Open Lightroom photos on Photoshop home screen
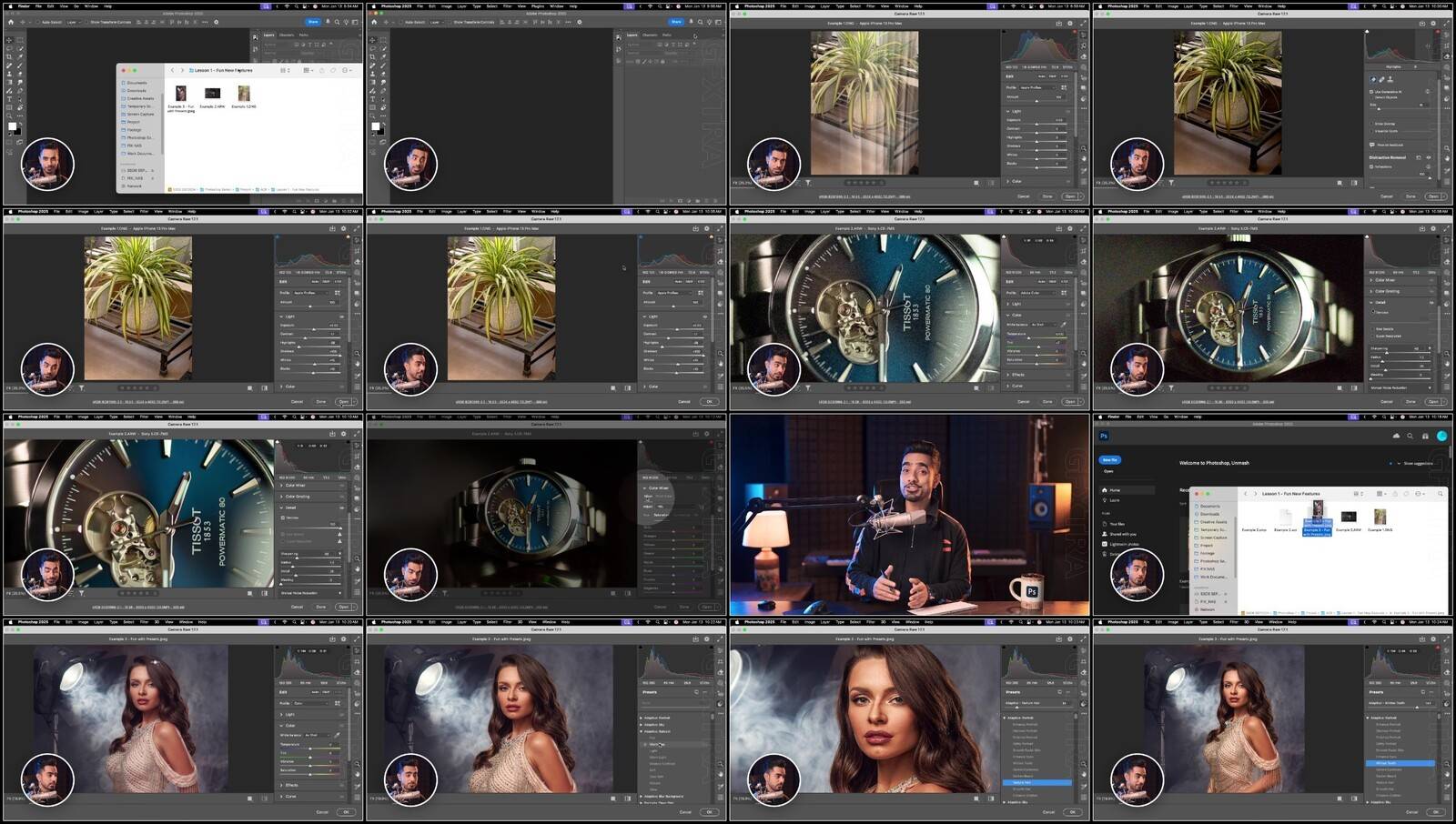This screenshot has width=1456, height=824. click(x=1120, y=544)
